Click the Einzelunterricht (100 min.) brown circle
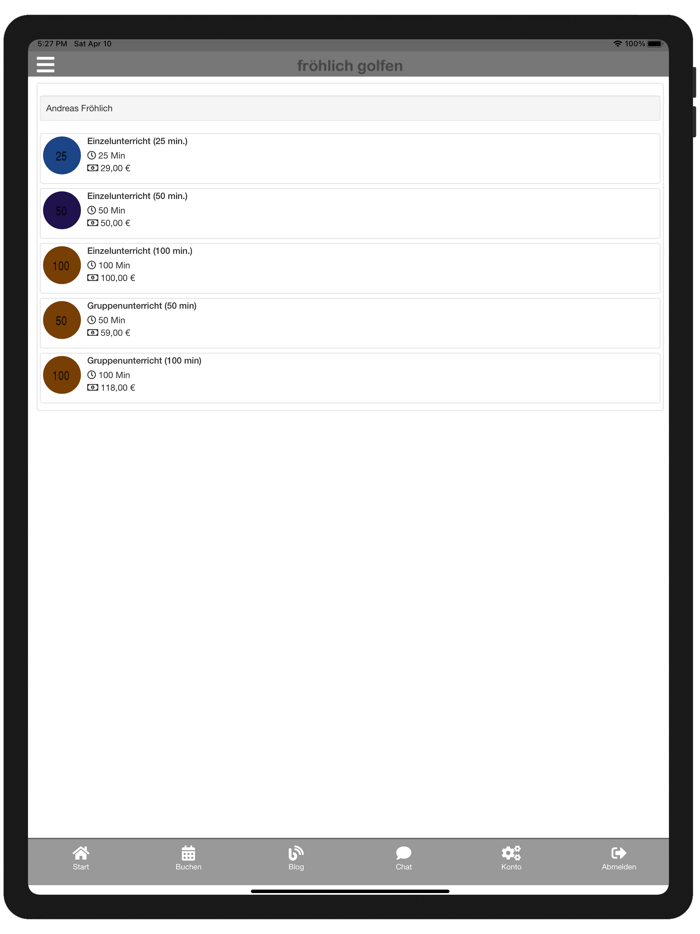This screenshot has height=934, width=700. tap(62, 265)
